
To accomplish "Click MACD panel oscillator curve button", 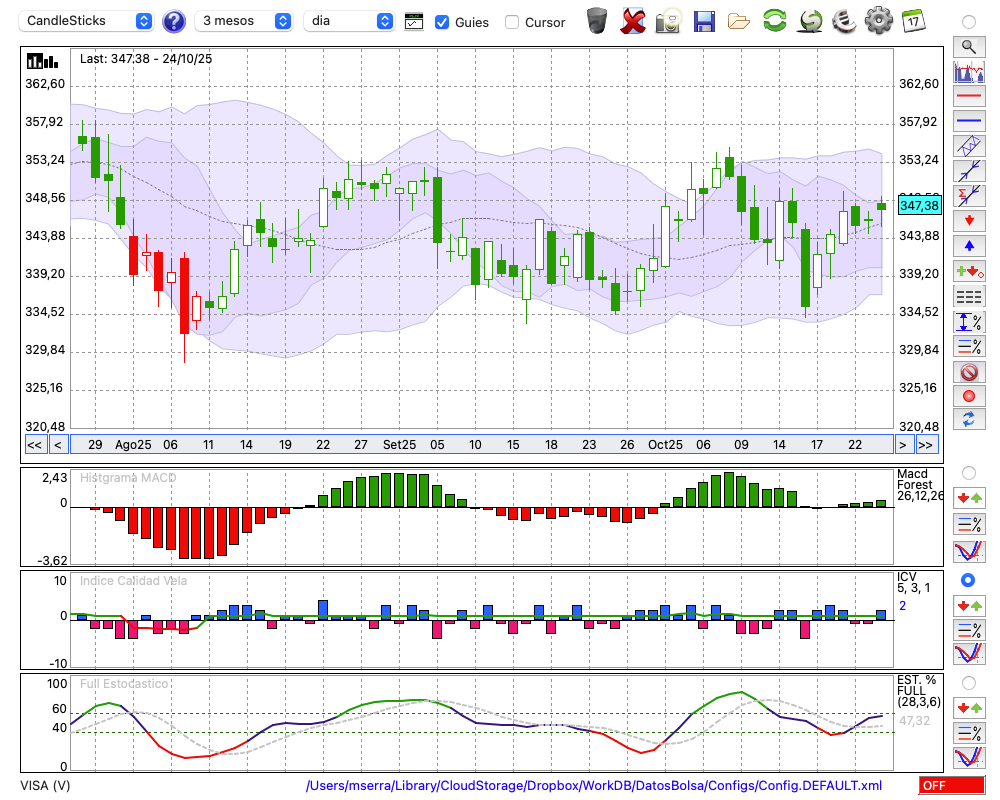I will tap(969, 551).
